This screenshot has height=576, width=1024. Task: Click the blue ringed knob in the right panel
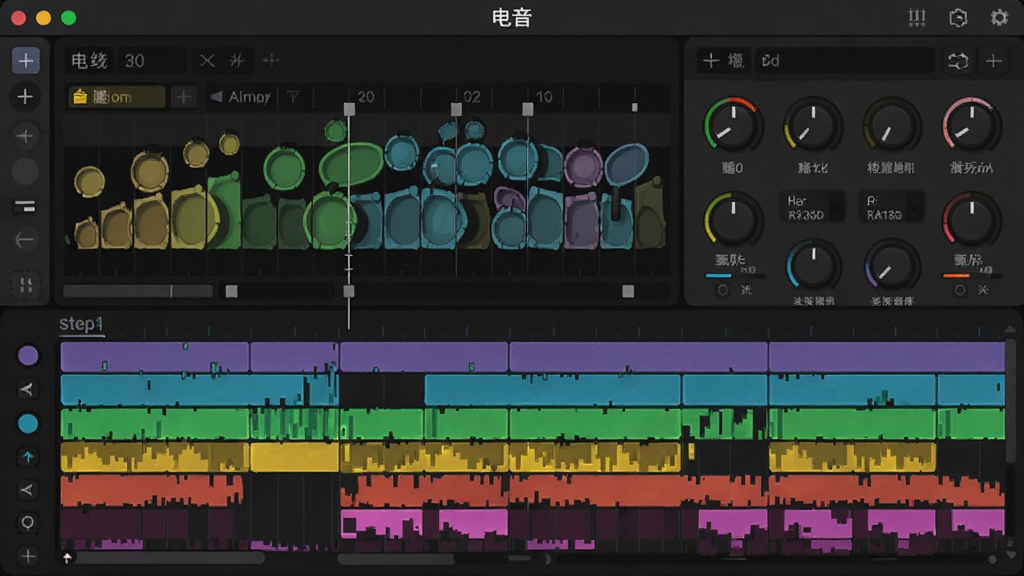pos(812,265)
